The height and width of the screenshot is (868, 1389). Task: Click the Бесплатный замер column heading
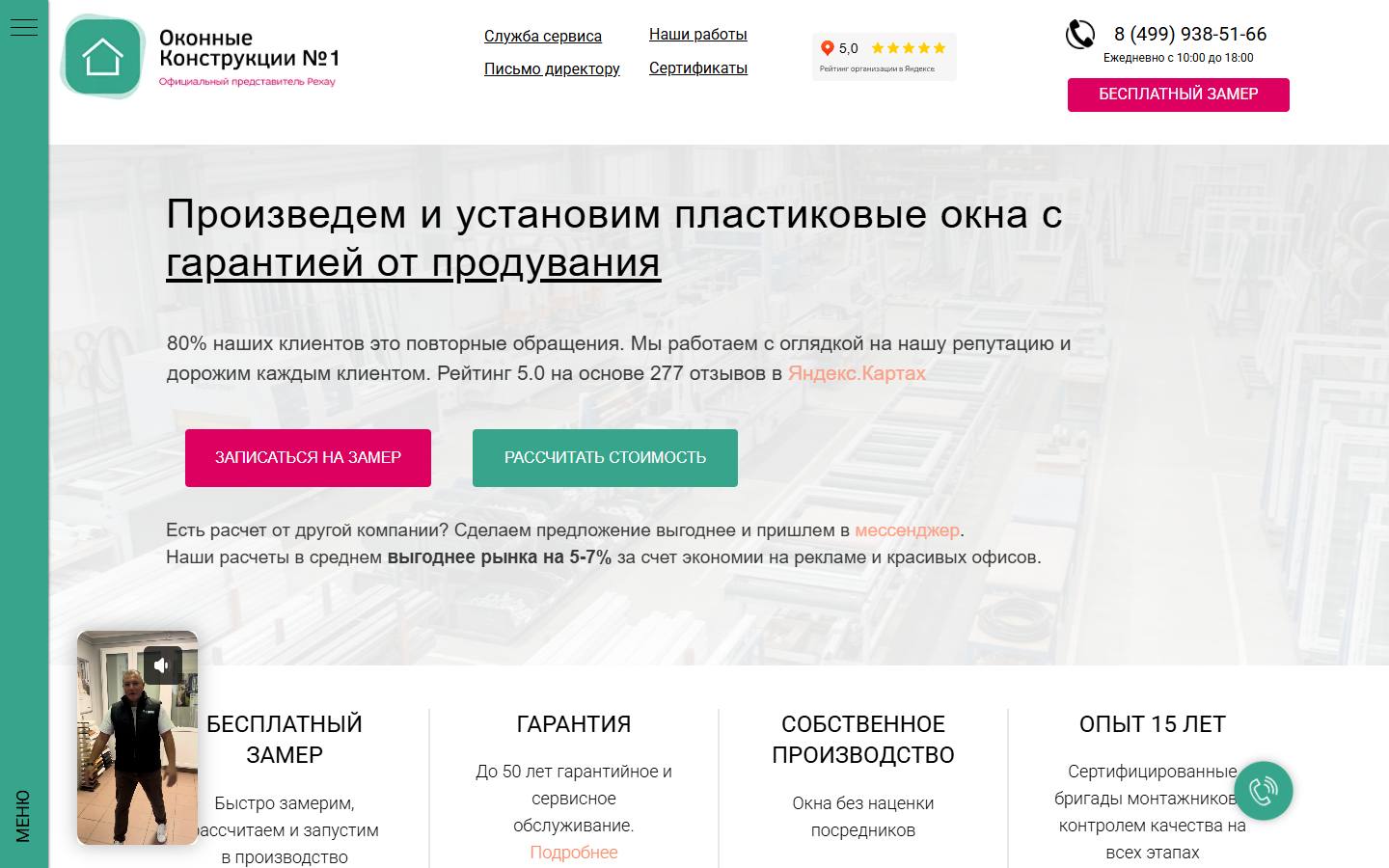pyautogui.click(x=285, y=740)
